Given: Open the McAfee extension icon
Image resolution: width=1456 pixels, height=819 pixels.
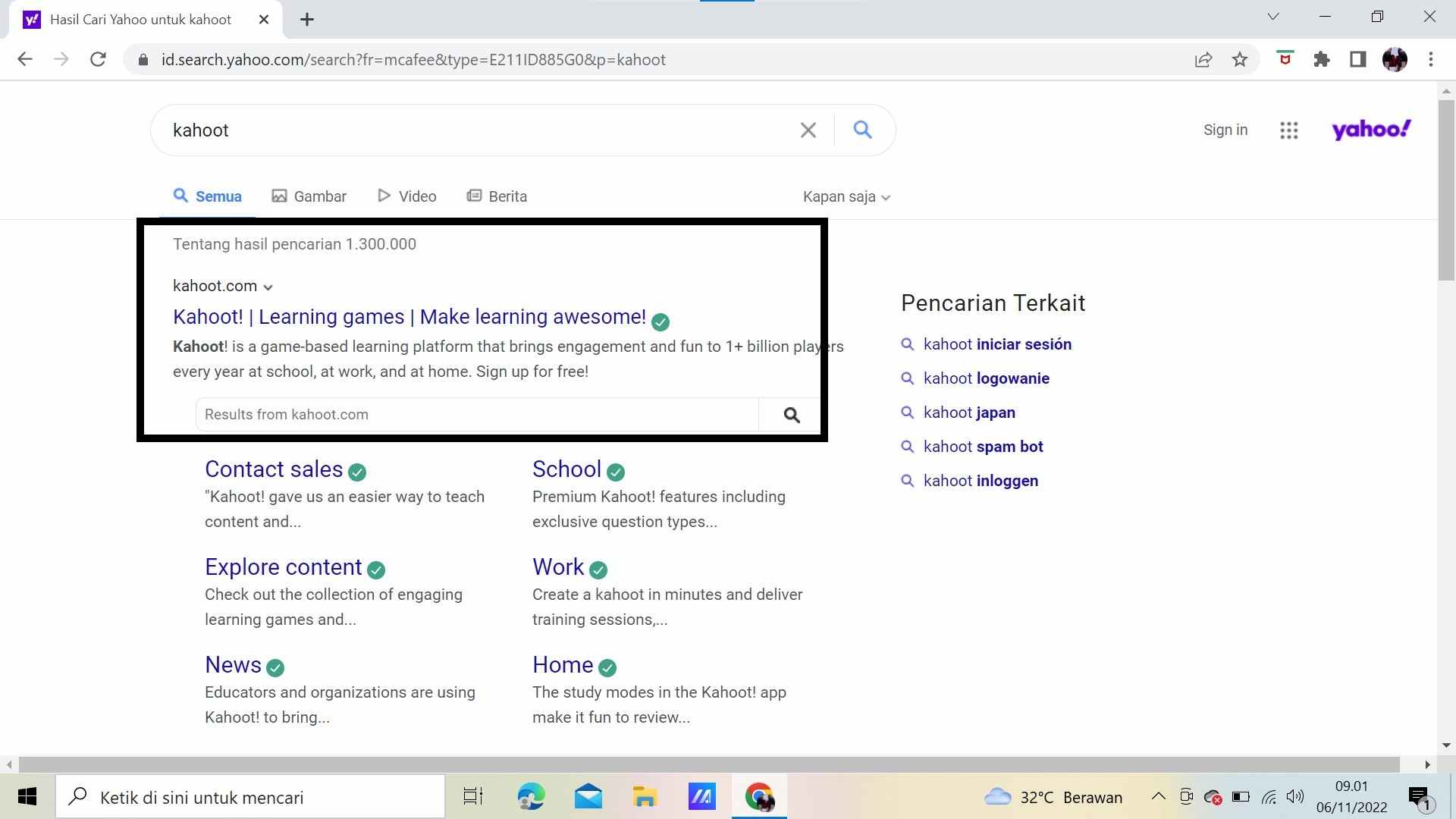Looking at the screenshot, I should [1285, 58].
